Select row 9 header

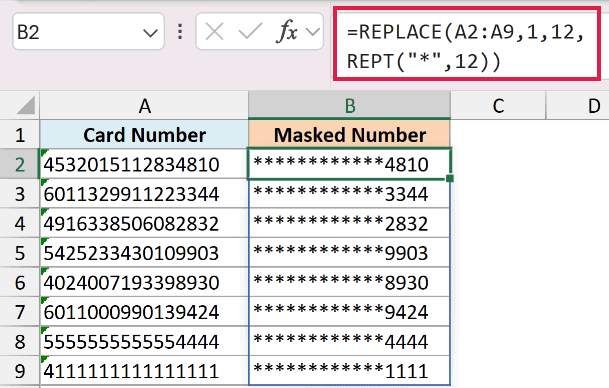point(20,371)
